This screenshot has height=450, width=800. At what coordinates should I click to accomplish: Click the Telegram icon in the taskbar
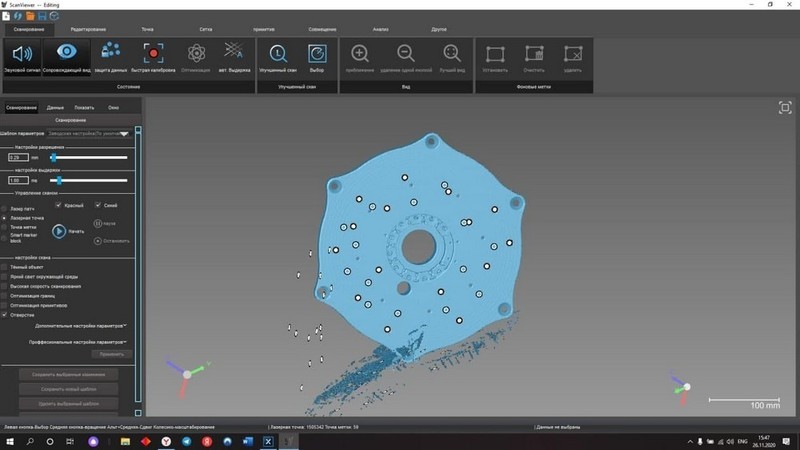click(x=187, y=441)
